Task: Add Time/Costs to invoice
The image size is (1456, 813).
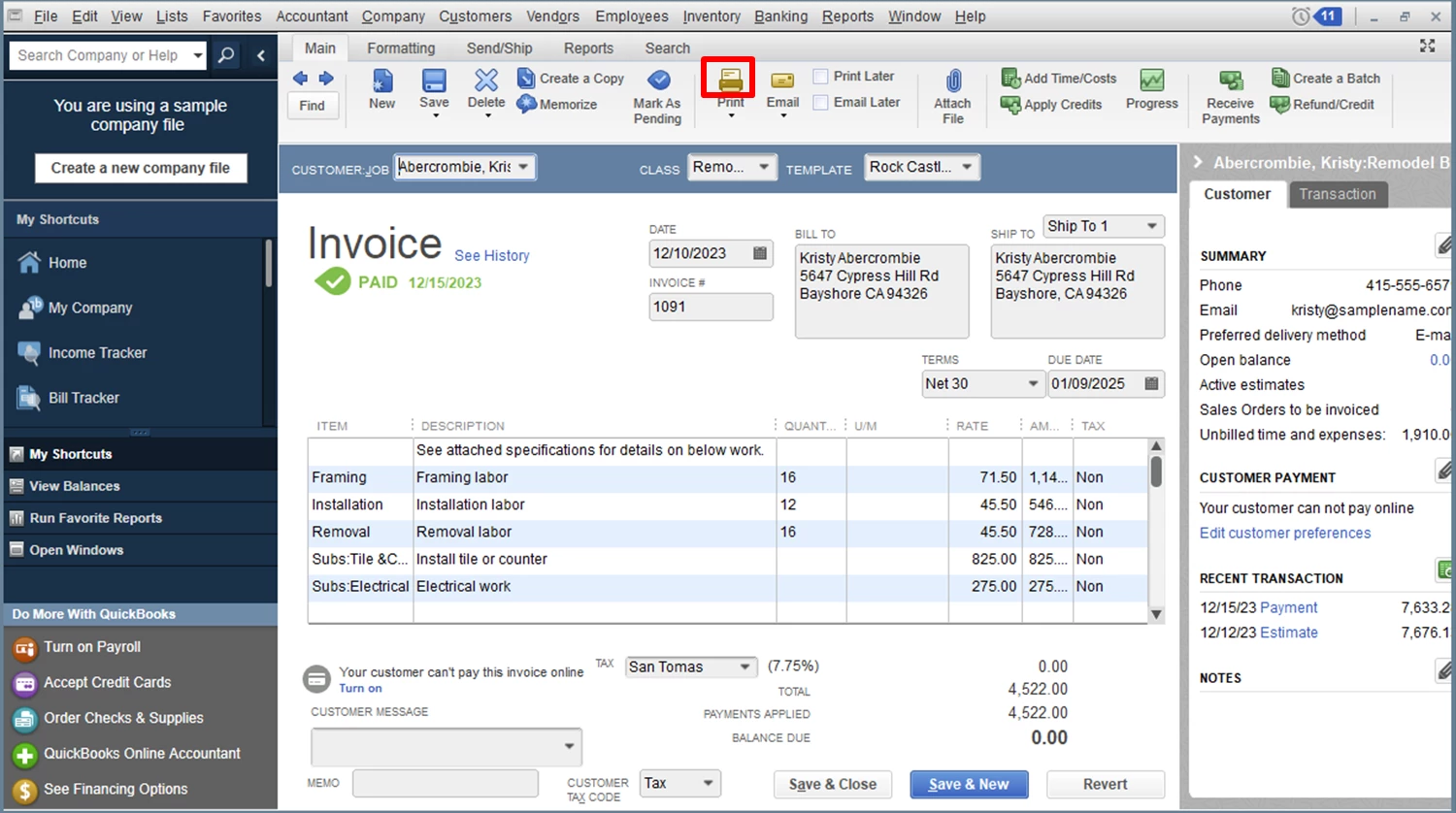Action: [1059, 79]
